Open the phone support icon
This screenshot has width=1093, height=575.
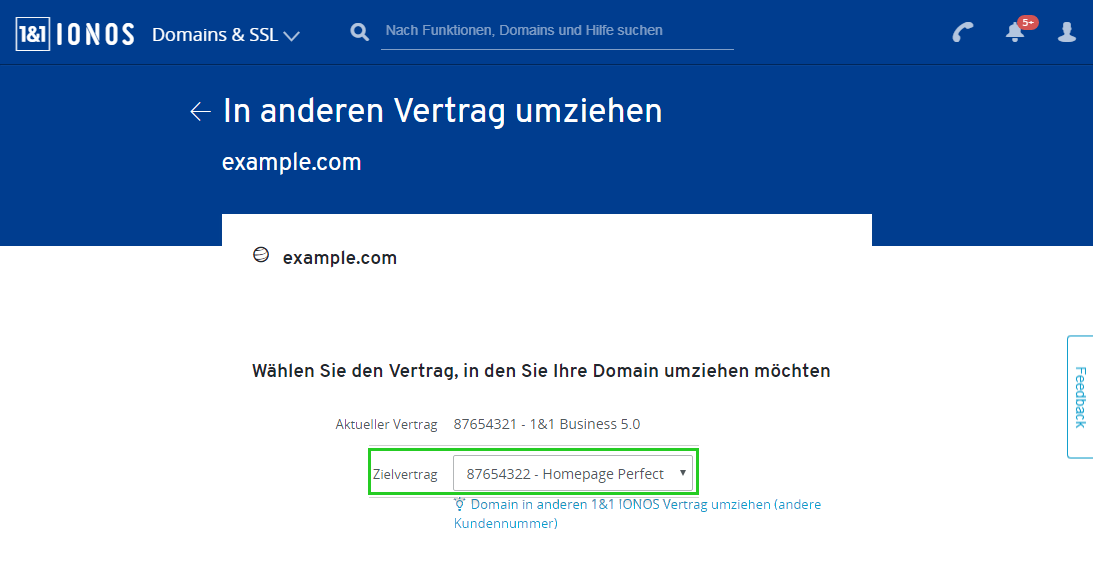(963, 32)
